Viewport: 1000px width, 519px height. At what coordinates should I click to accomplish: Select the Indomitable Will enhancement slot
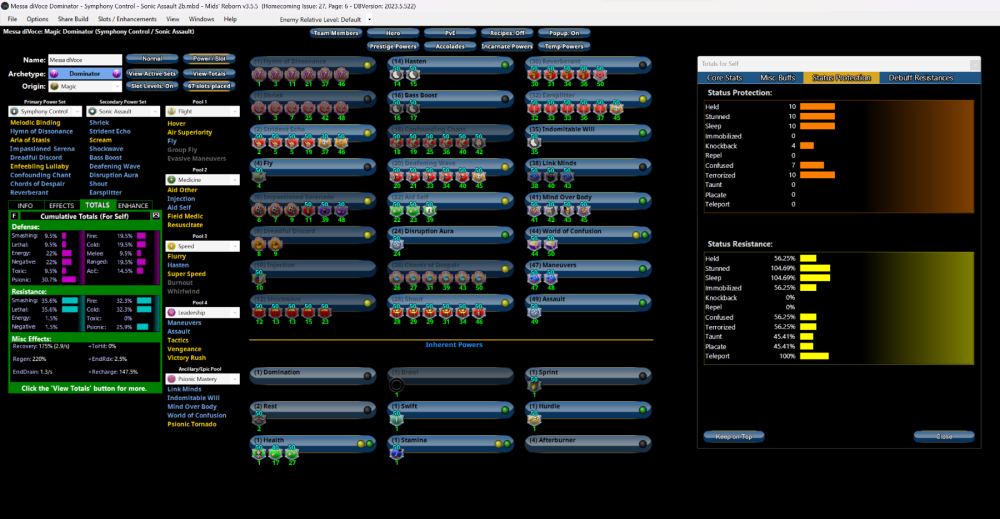pos(535,143)
